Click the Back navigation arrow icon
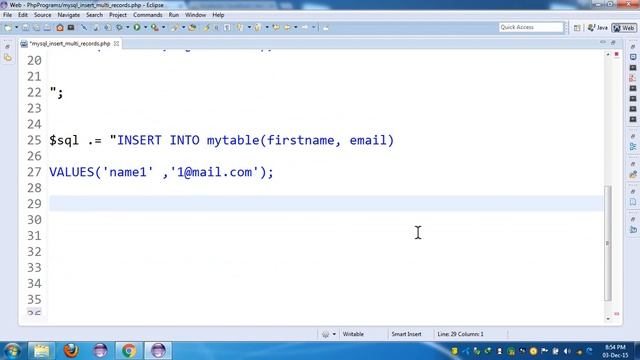 tap(287, 27)
